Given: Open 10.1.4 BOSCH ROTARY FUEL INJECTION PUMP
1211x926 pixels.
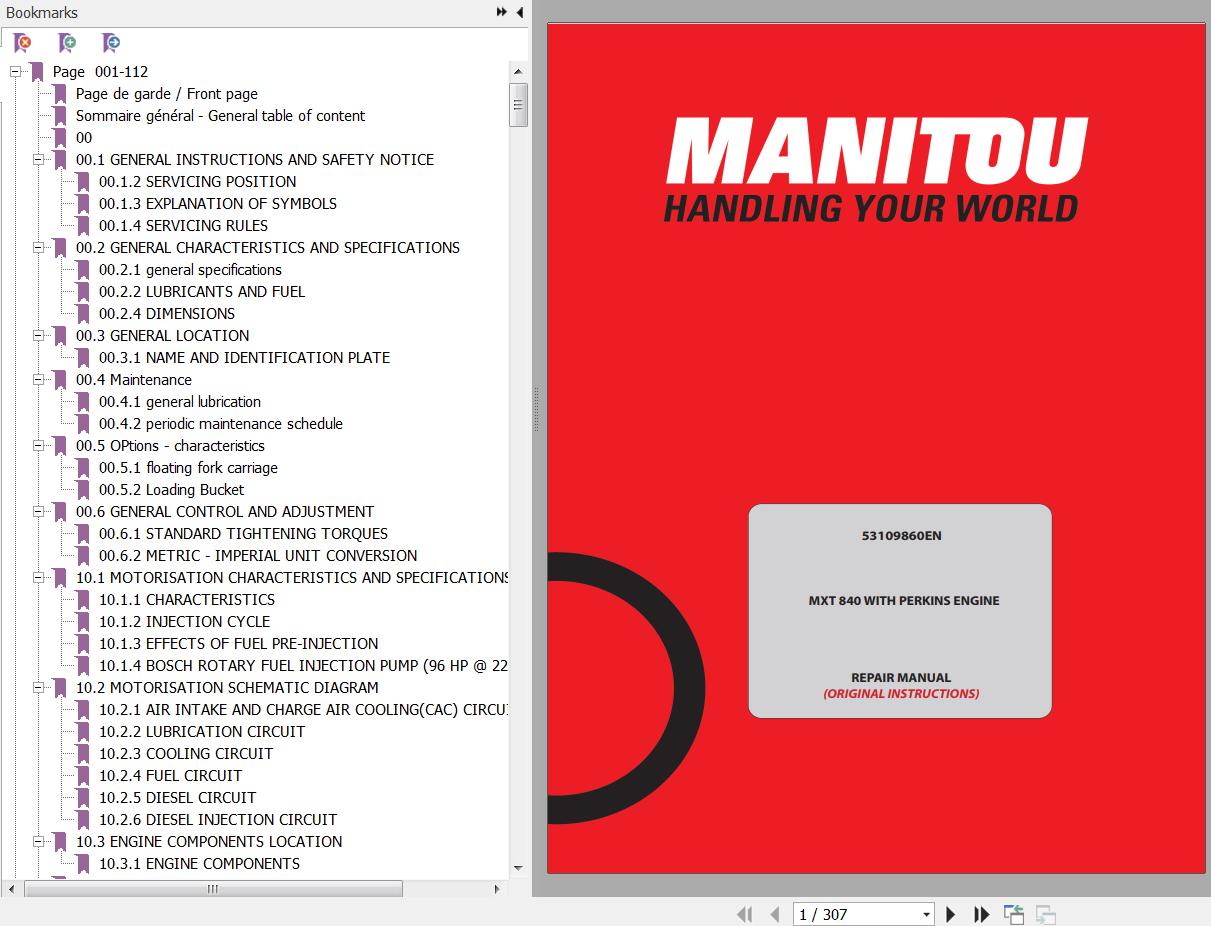Looking at the screenshot, I should coord(303,666).
